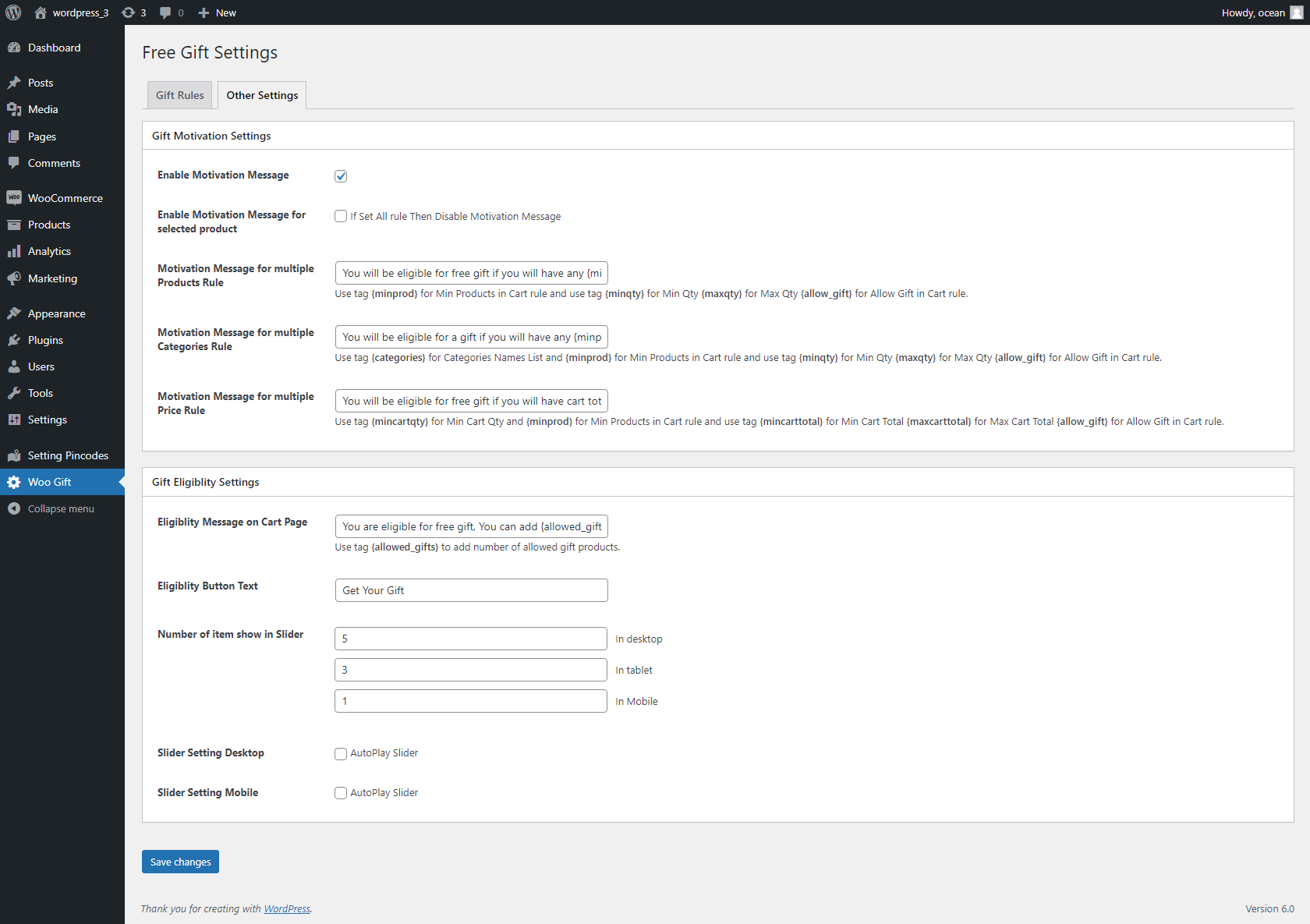
Task: Click the Eligiblity Button Text field
Action: click(x=471, y=590)
